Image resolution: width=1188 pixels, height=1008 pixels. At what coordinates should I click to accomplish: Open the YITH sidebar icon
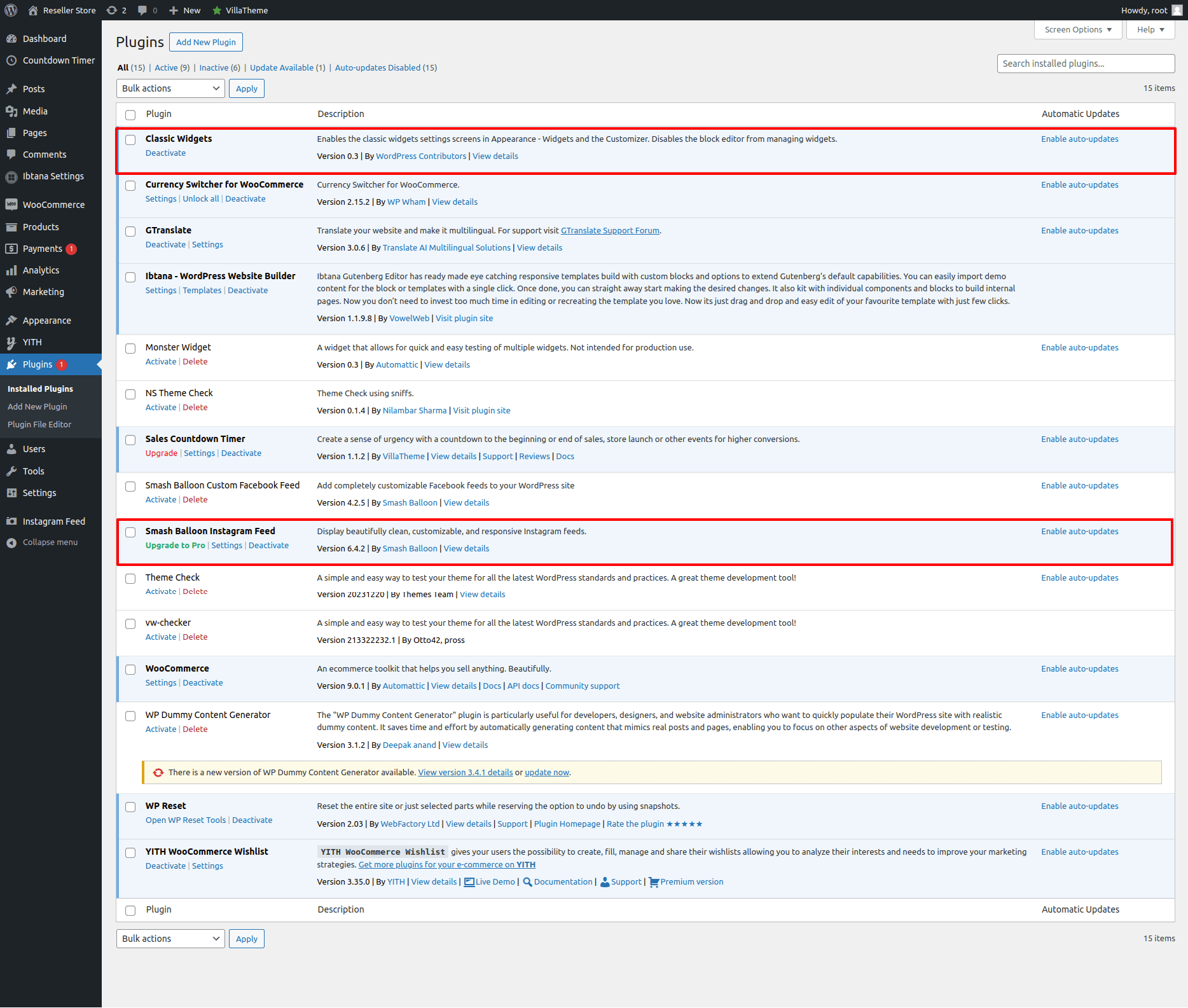pyautogui.click(x=11, y=342)
